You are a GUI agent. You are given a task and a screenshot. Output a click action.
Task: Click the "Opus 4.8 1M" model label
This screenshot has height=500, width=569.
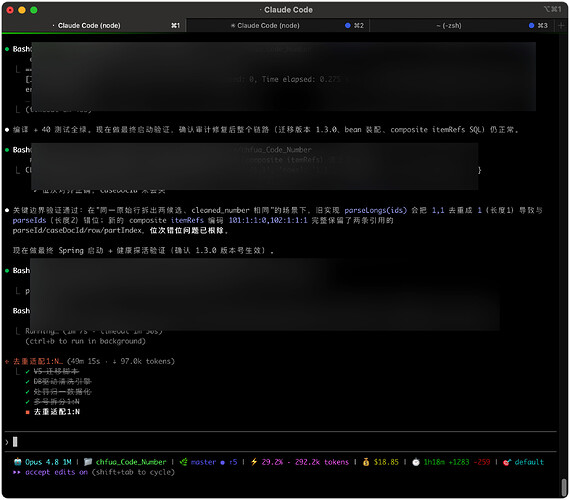tap(48, 462)
